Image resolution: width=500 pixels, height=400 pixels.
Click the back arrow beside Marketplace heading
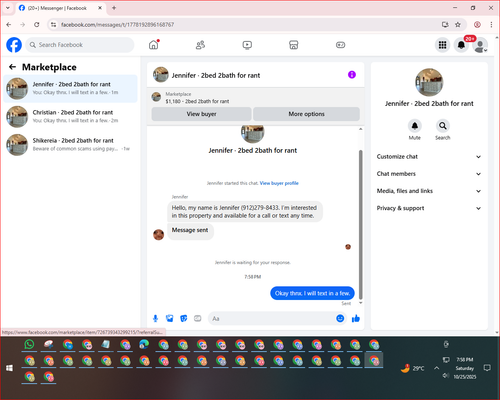[x=12, y=67]
